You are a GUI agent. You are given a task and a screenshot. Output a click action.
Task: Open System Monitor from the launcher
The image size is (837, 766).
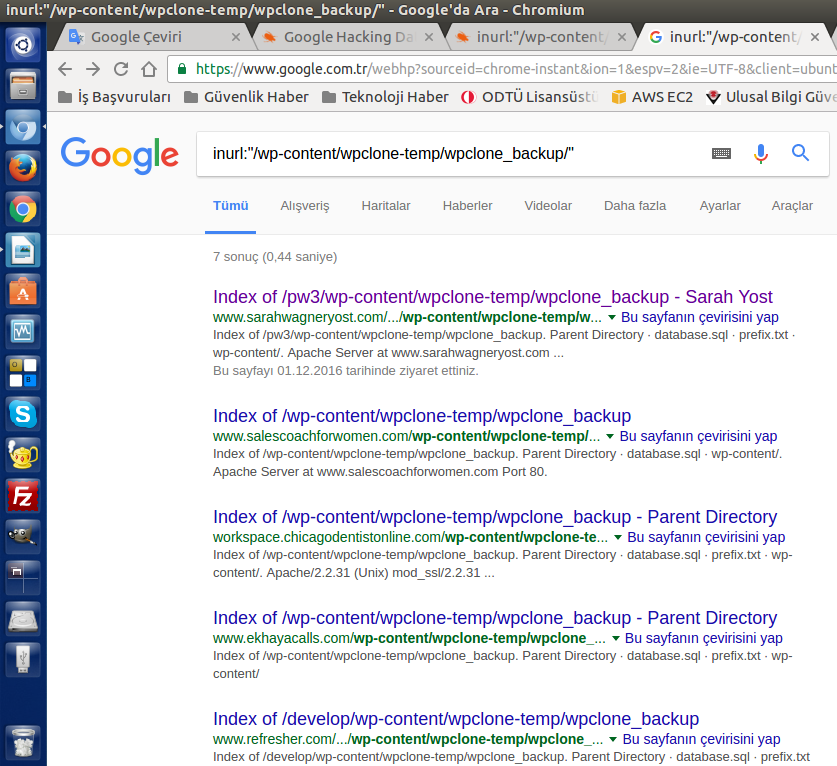23,331
